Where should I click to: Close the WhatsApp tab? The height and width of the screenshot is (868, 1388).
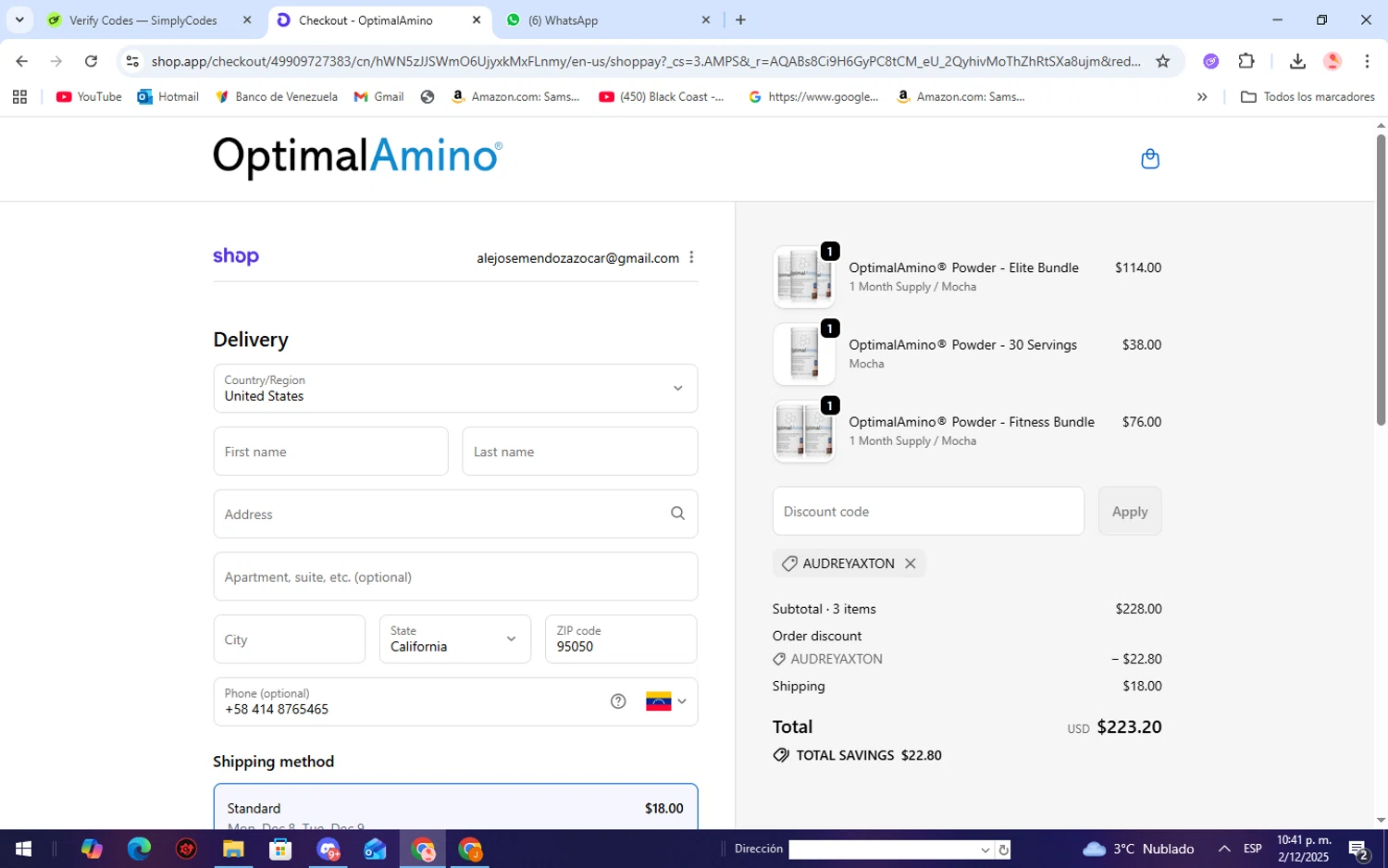(x=706, y=19)
